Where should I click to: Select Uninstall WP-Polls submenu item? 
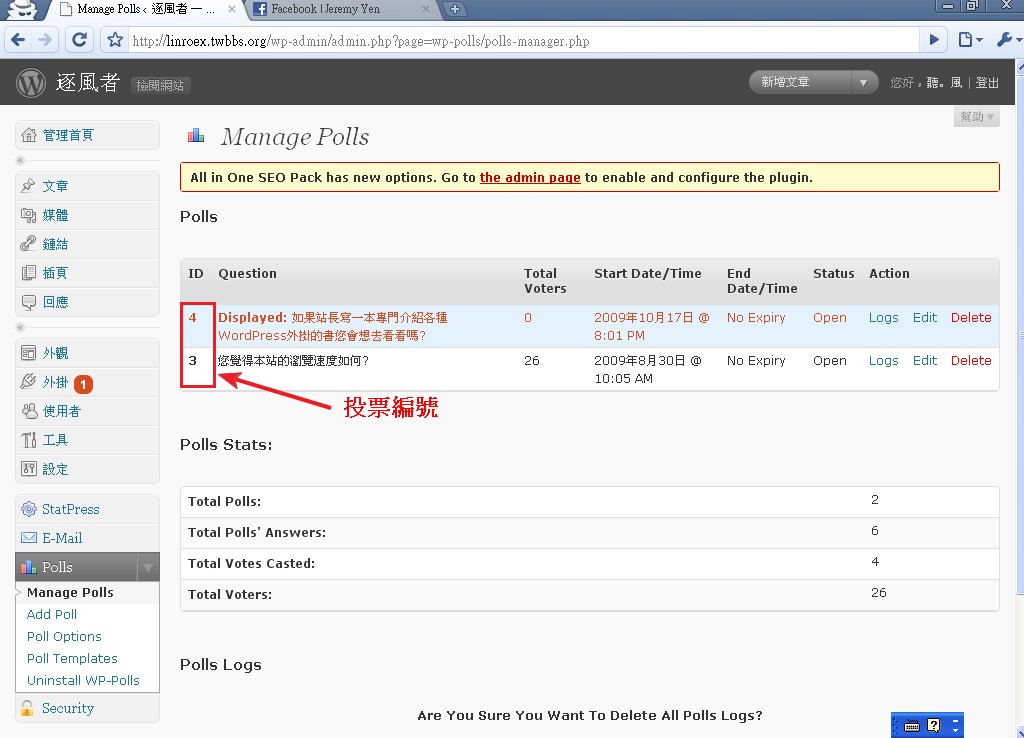tap(83, 681)
